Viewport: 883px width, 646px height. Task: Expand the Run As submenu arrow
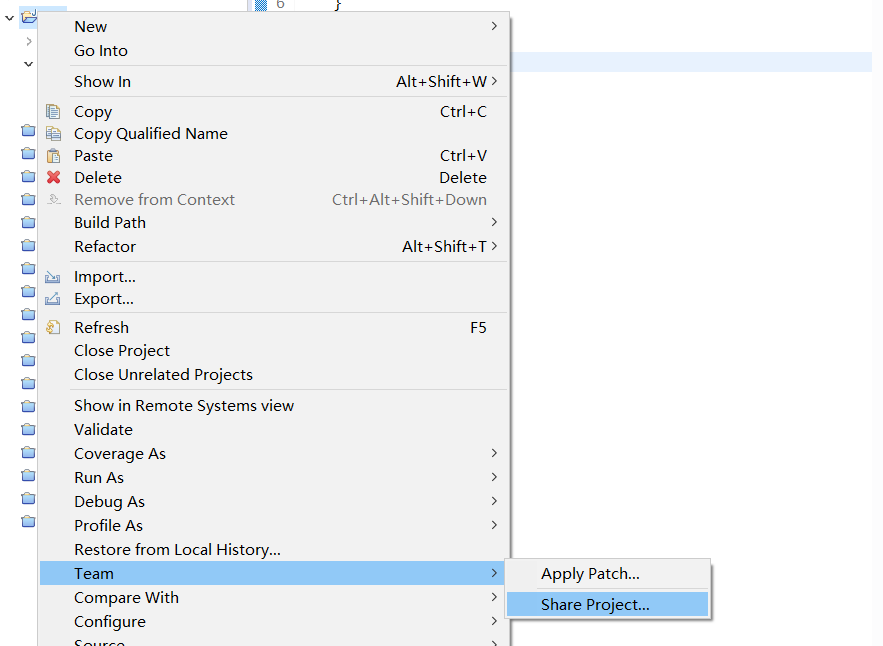click(x=494, y=477)
